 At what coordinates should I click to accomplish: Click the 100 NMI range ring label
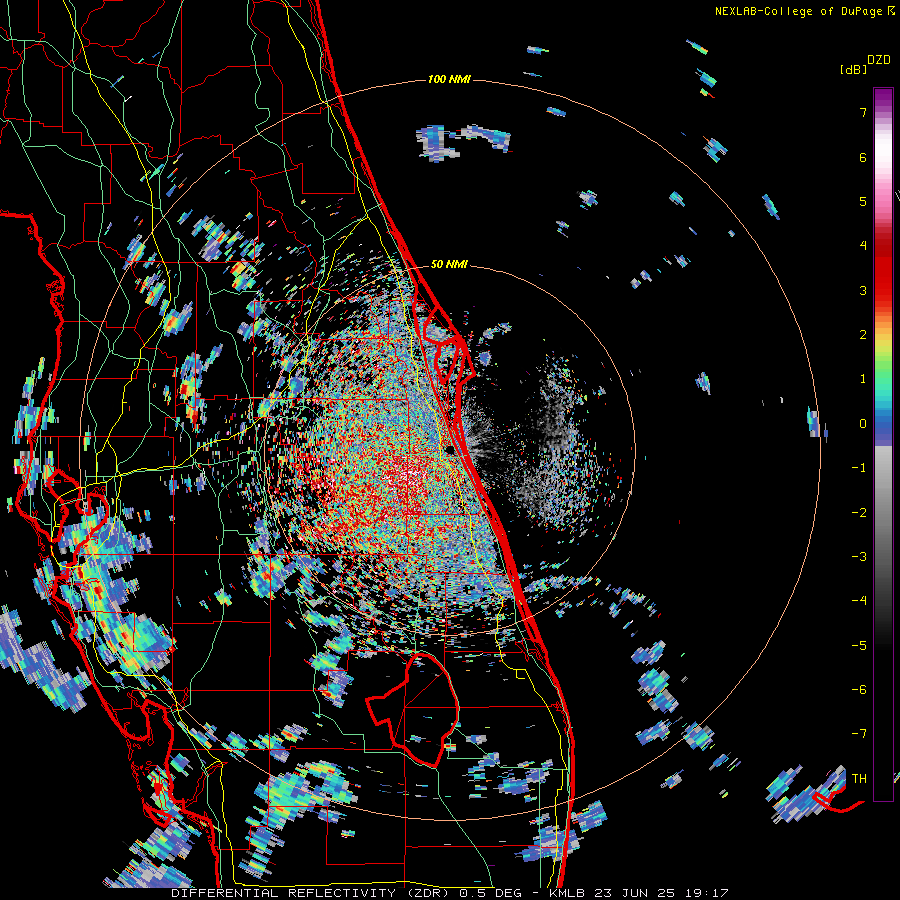(449, 79)
